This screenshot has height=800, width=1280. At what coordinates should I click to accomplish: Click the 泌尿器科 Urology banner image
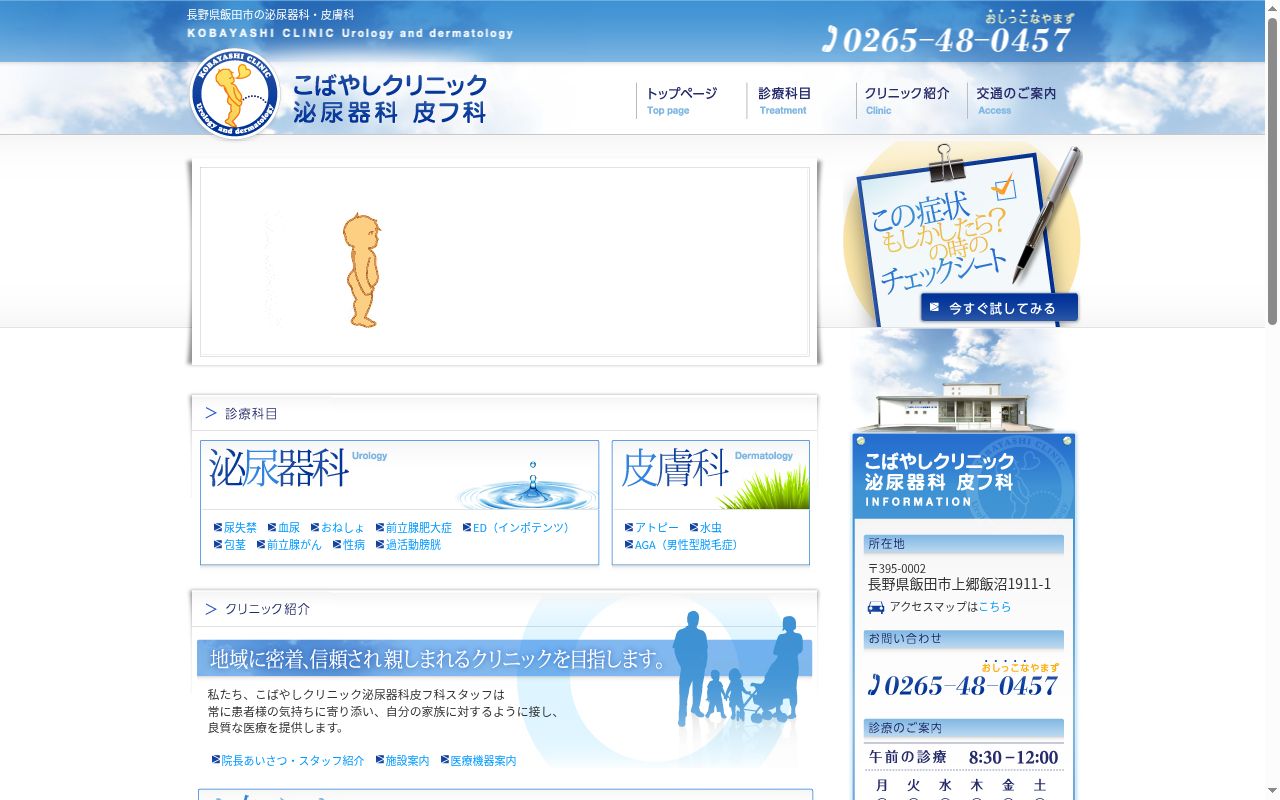click(399, 476)
